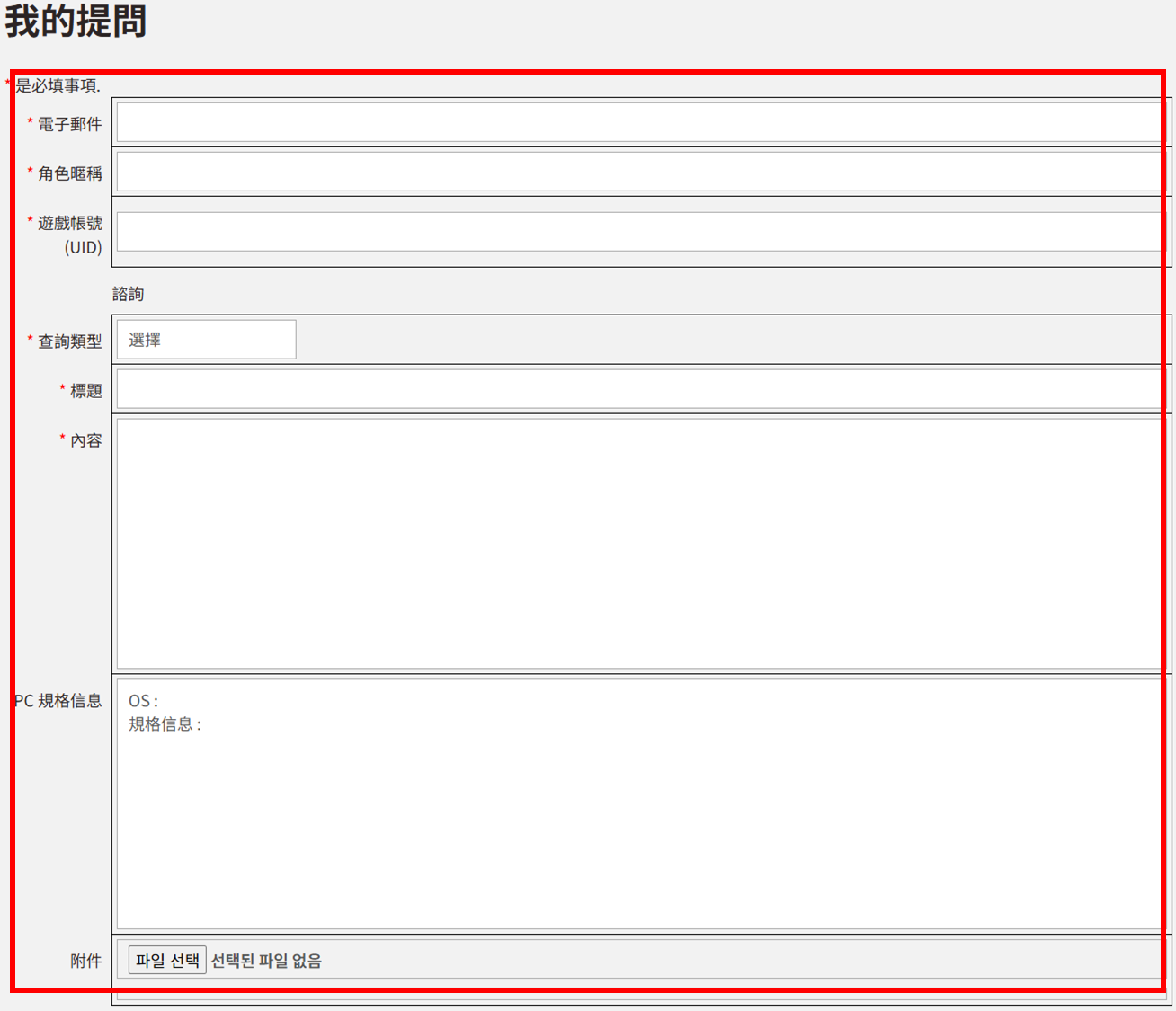Focus the 角色暱稱 nickname text box

(x=638, y=172)
